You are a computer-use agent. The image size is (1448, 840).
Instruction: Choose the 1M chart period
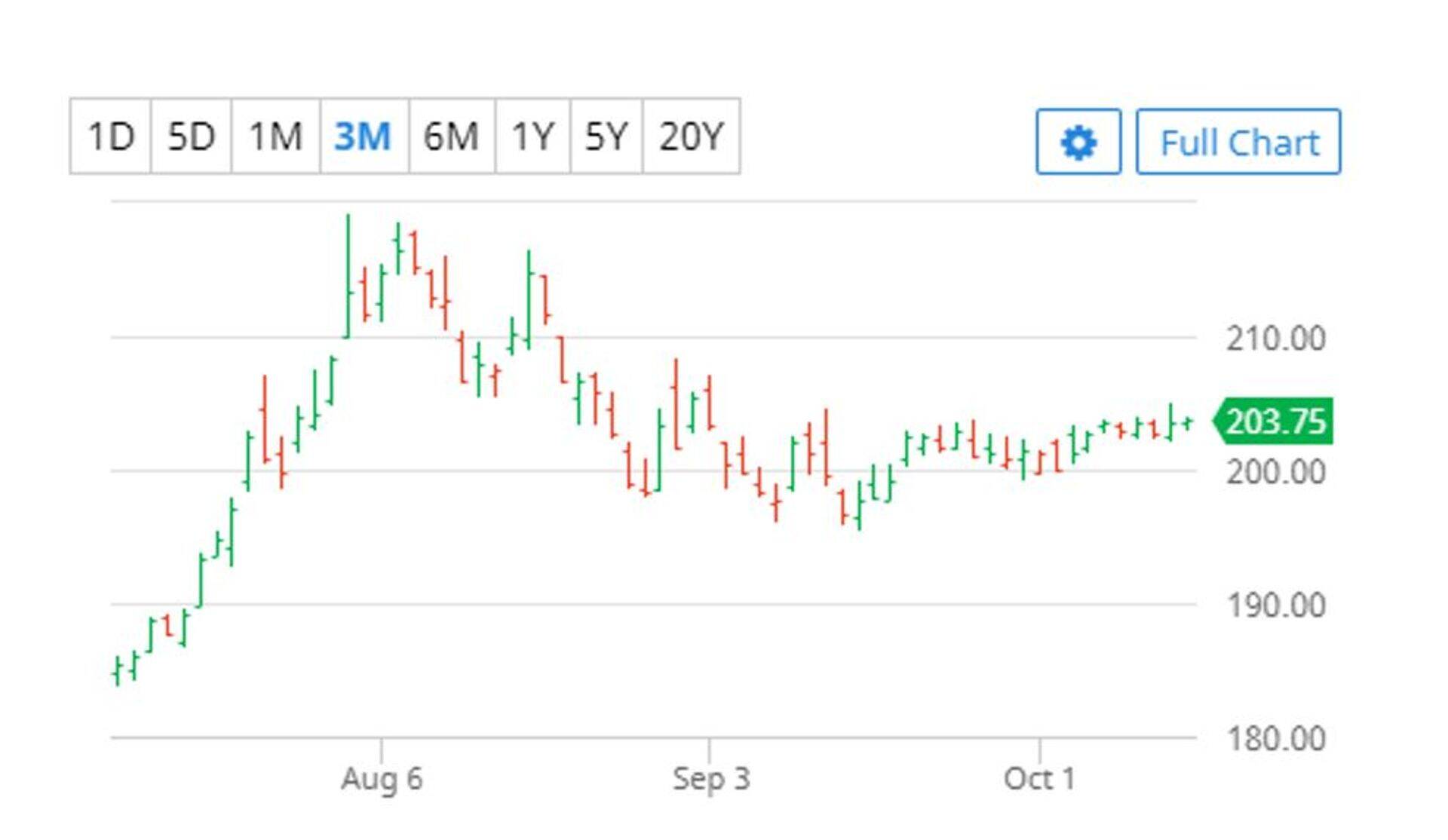click(275, 136)
